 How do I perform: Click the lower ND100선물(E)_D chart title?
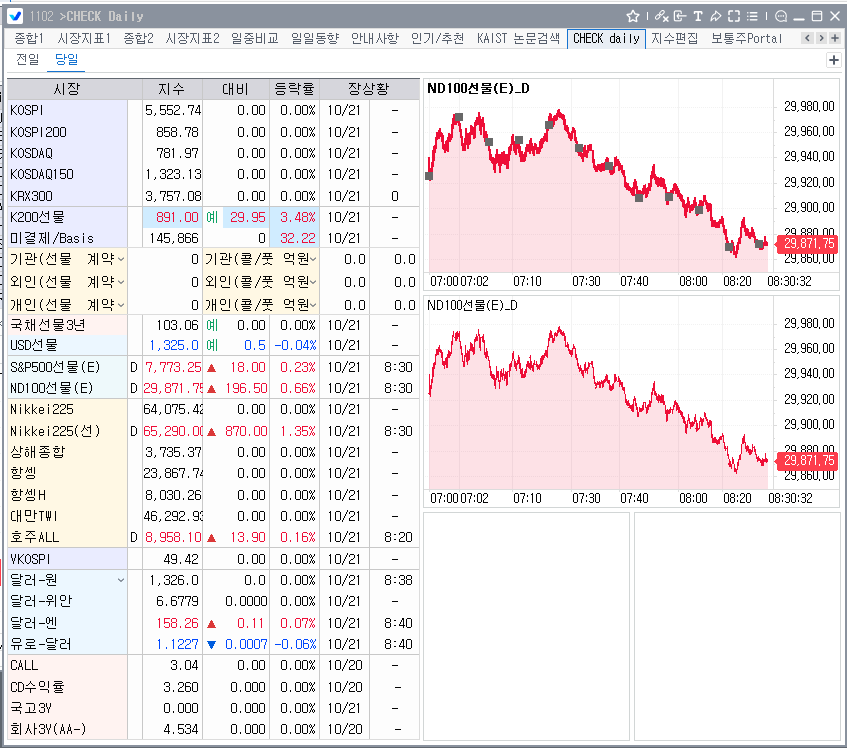coord(472,306)
